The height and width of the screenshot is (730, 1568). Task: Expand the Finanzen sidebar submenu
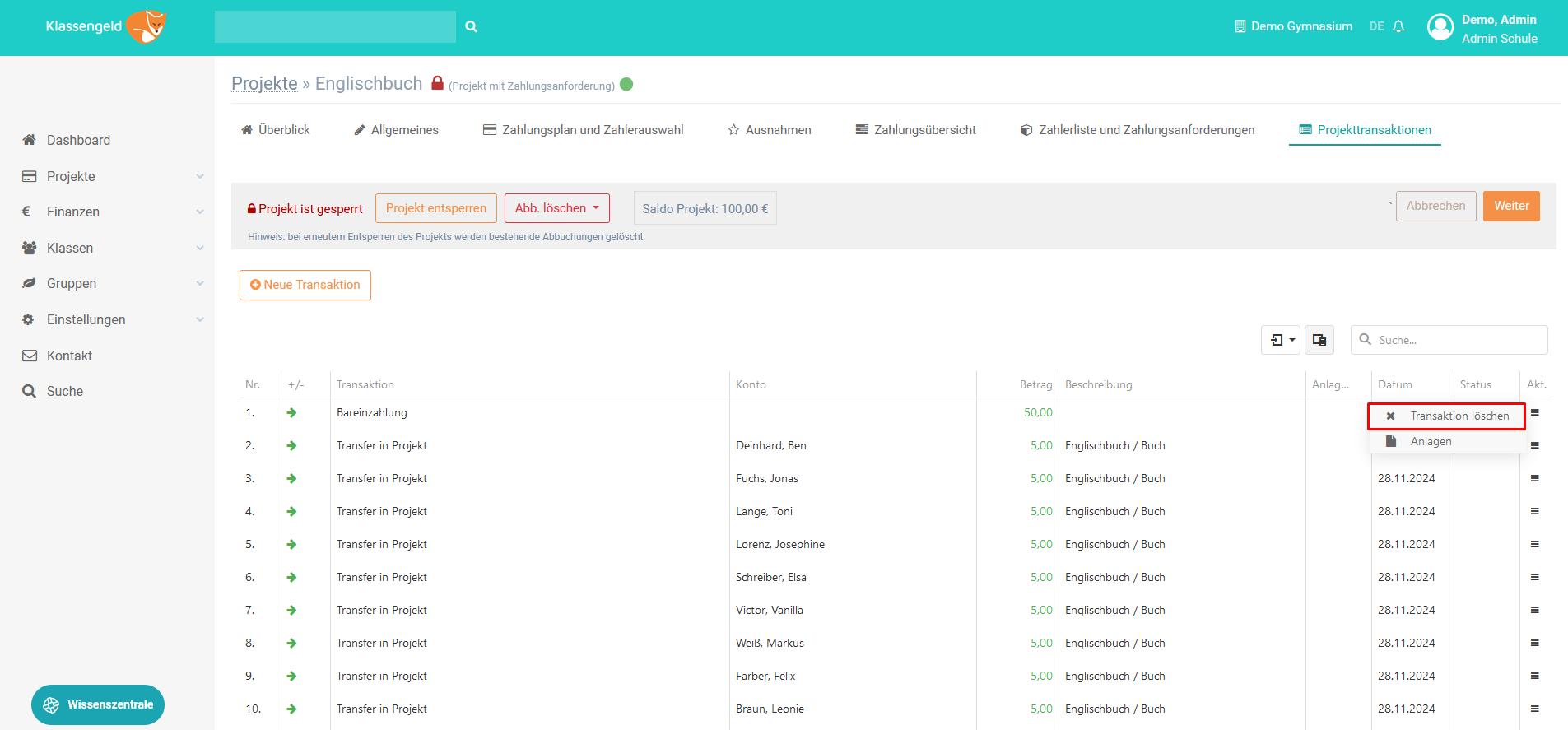[x=200, y=212]
